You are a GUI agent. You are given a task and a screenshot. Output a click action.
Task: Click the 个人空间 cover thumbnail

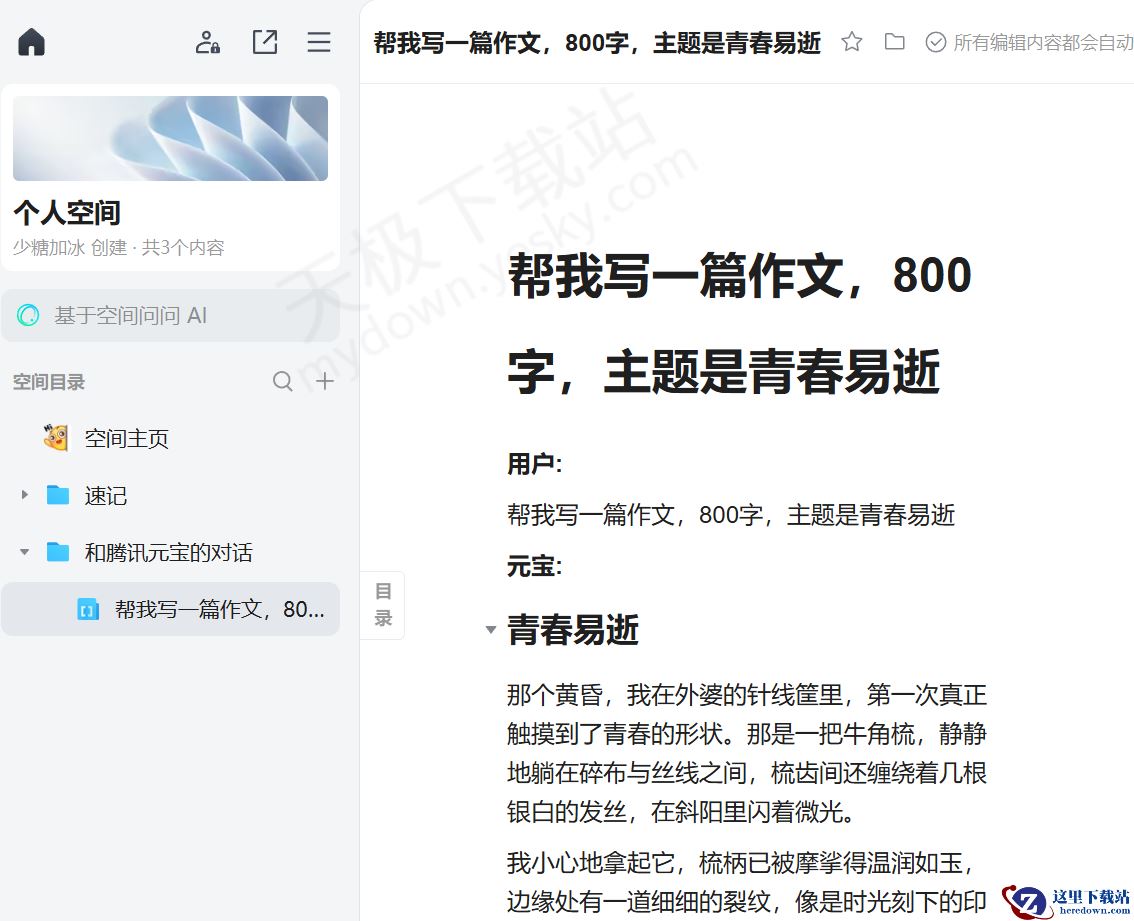170,138
